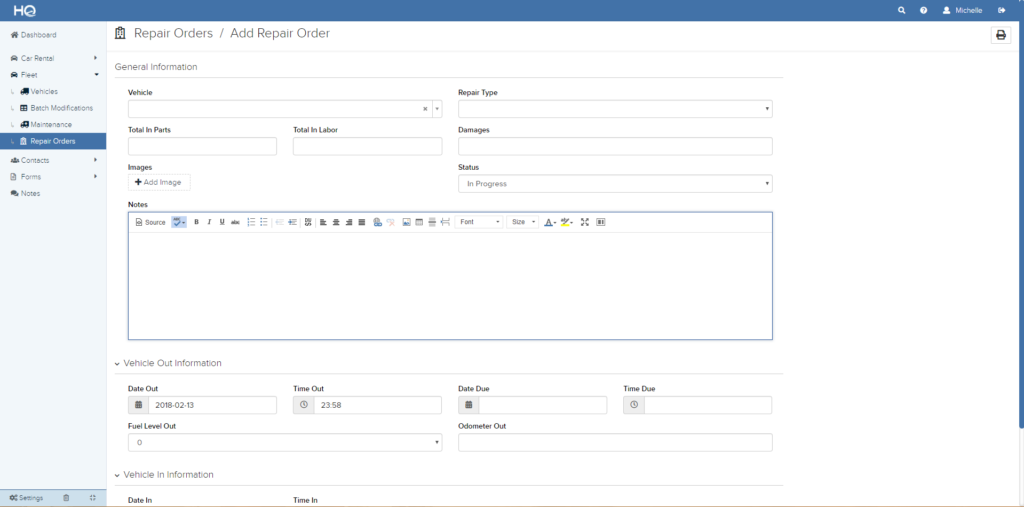The height and width of the screenshot is (507, 1024).
Task: Increase indent in Notes editor
Action: coord(292,222)
